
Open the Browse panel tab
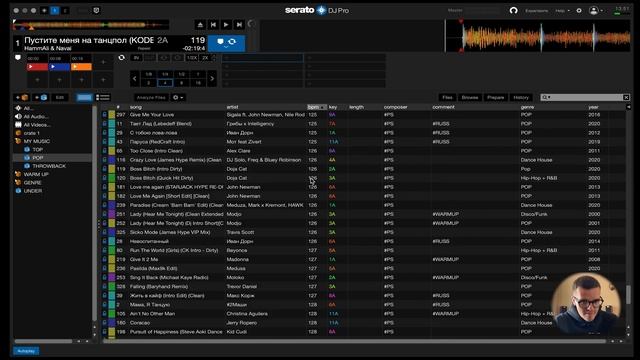tap(470, 98)
